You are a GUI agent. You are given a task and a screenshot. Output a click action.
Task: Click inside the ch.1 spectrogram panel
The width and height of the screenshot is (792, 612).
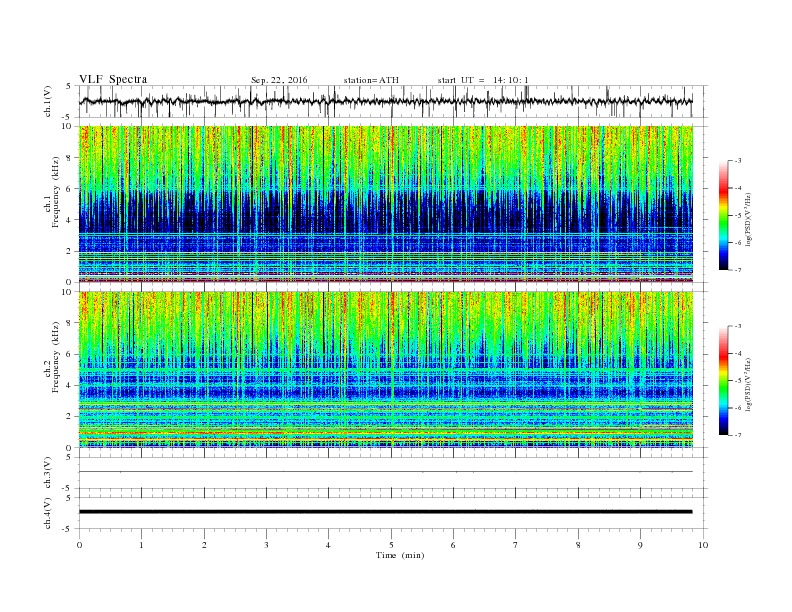click(x=385, y=204)
